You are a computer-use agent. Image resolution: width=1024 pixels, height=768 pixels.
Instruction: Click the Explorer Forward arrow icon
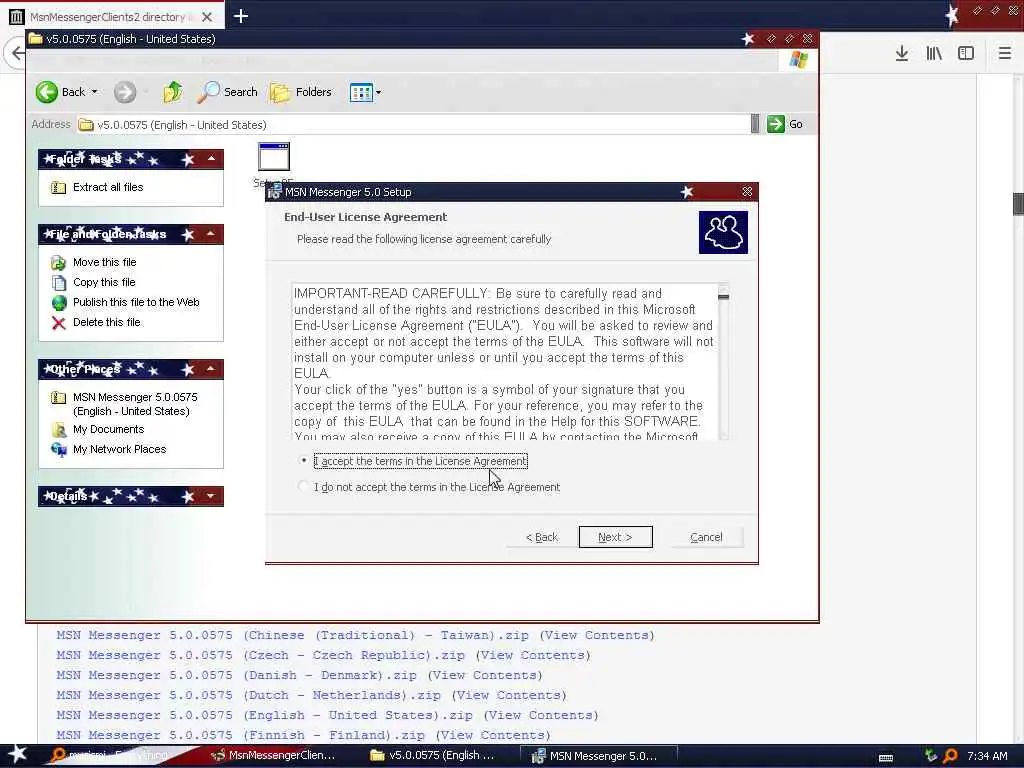pyautogui.click(x=125, y=92)
